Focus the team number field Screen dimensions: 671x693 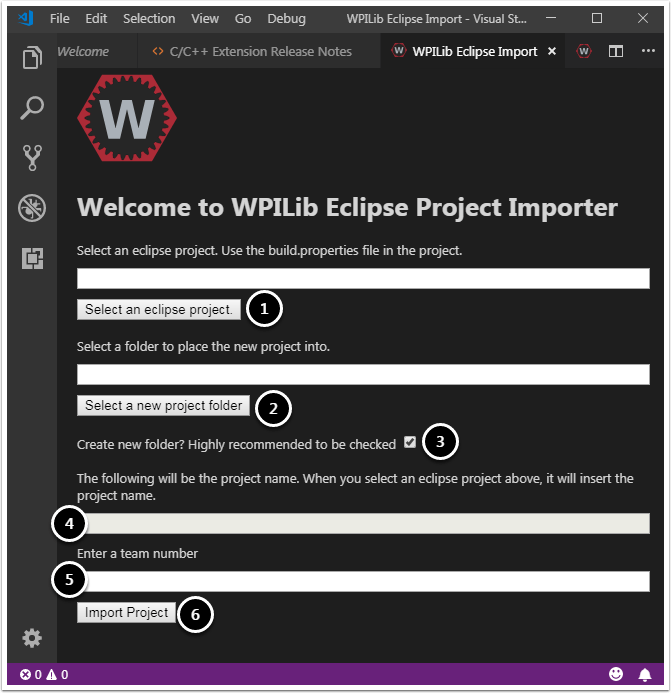[x=363, y=581]
